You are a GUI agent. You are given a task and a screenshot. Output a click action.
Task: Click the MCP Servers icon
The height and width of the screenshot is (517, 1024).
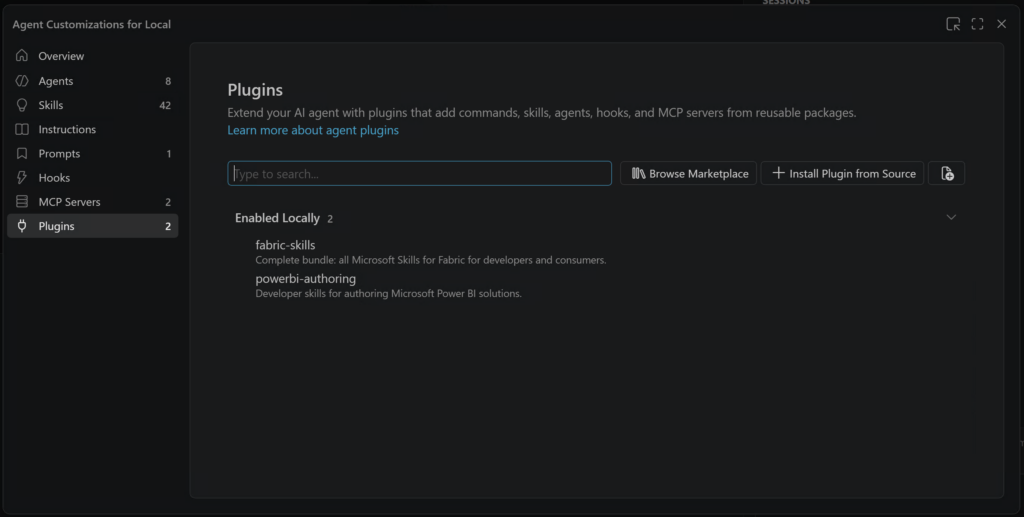[22, 202]
